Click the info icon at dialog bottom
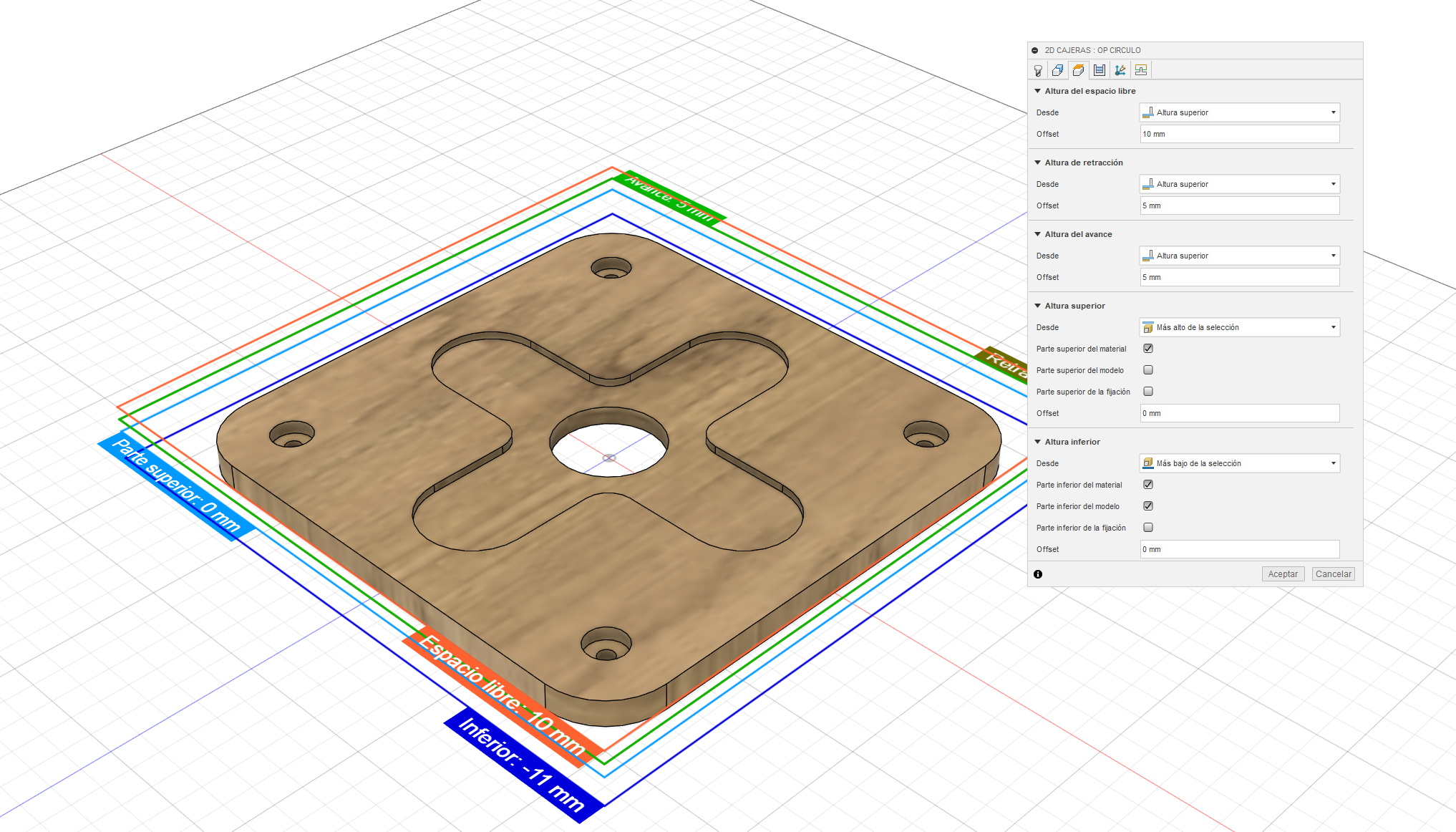The width and height of the screenshot is (1456, 832). [1038, 574]
